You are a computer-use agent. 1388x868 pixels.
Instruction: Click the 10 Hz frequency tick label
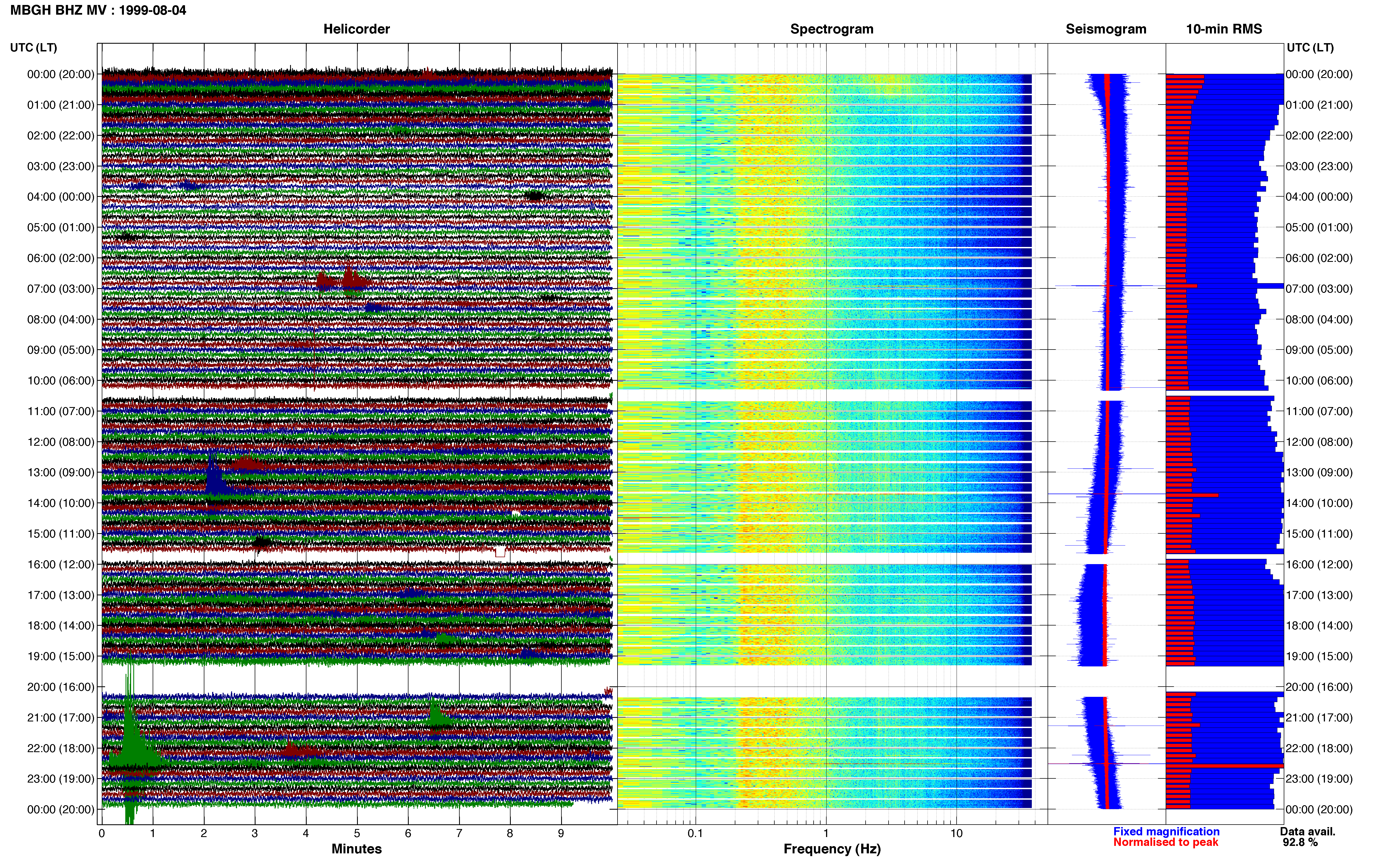[x=956, y=833]
